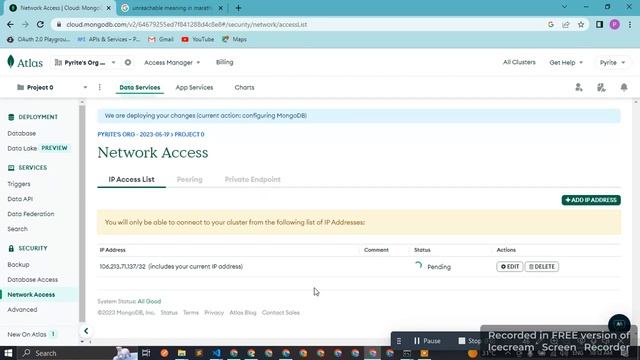Open Backup in sidebar

click(18, 264)
